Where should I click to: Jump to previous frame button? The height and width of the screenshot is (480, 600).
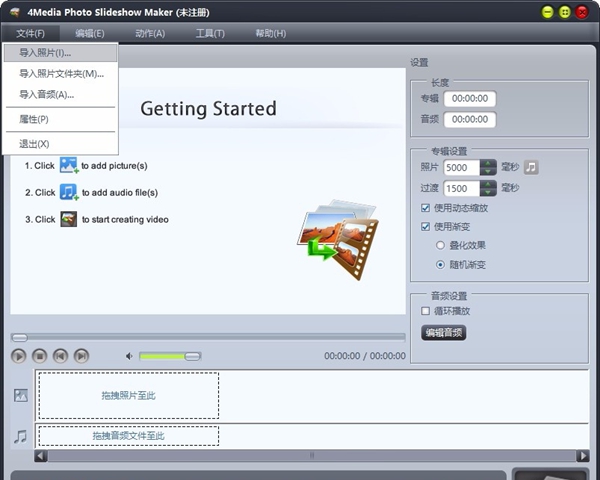pyautogui.click(x=60, y=356)
